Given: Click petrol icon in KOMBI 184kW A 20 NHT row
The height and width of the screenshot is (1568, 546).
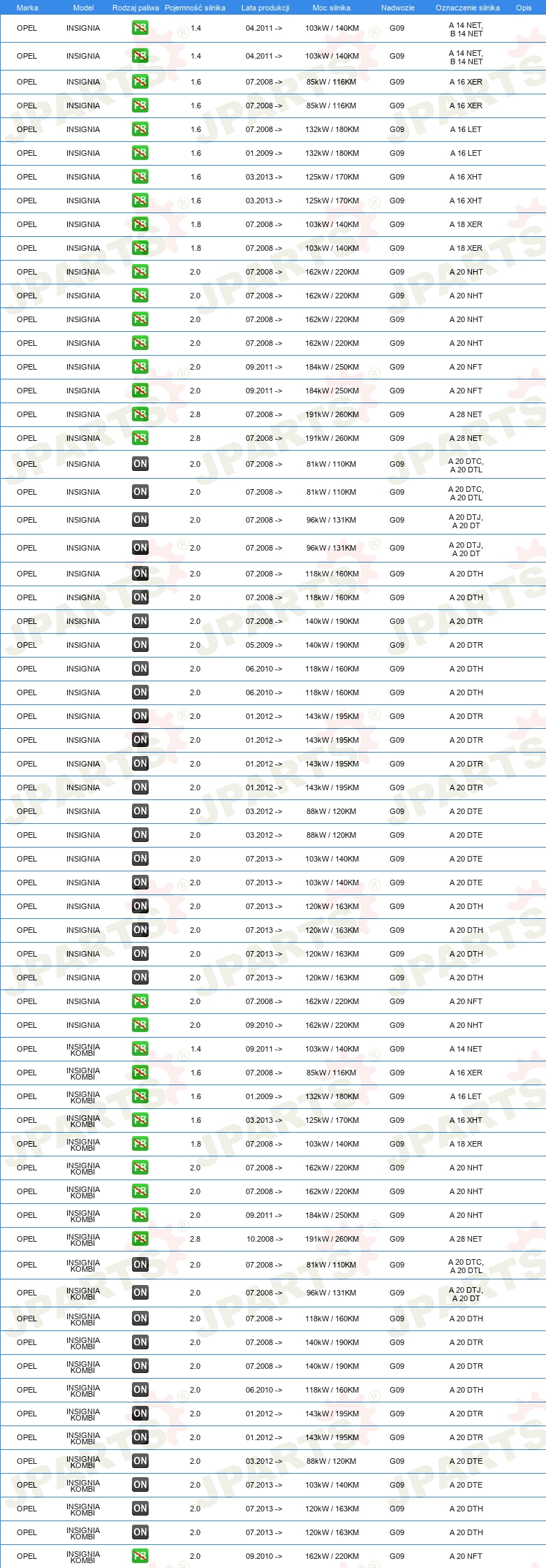Looking at the screenshot, I should coord(140,1215).
